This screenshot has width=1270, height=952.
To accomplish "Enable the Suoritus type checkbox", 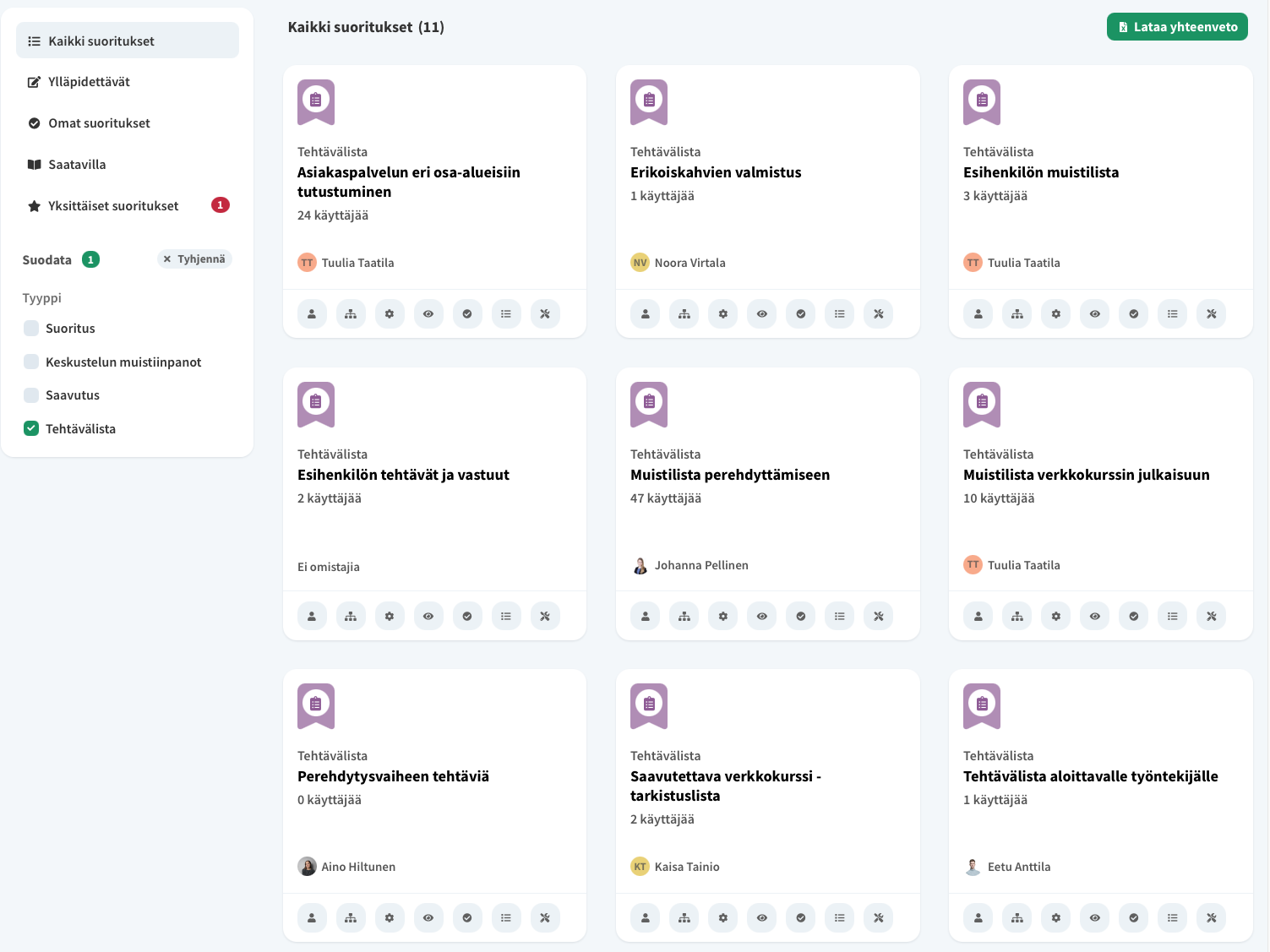I will pyautogui.click(x=31, y=329).
